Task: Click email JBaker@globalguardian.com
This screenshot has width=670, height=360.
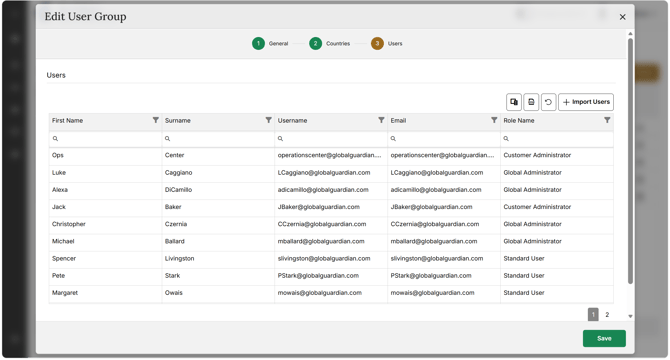Action: coord(432,207)
